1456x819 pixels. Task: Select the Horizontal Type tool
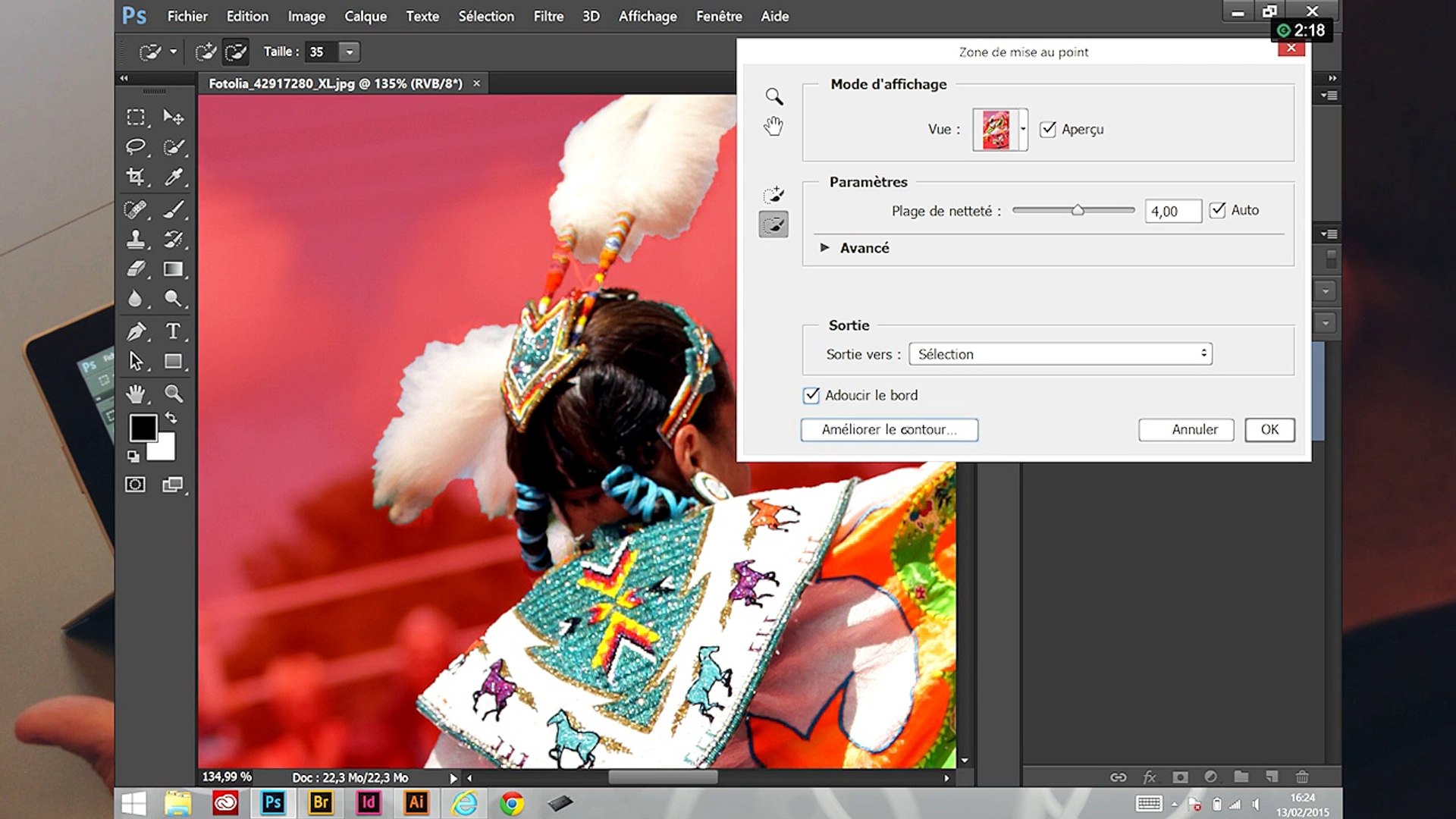click(x=174, y=331)
